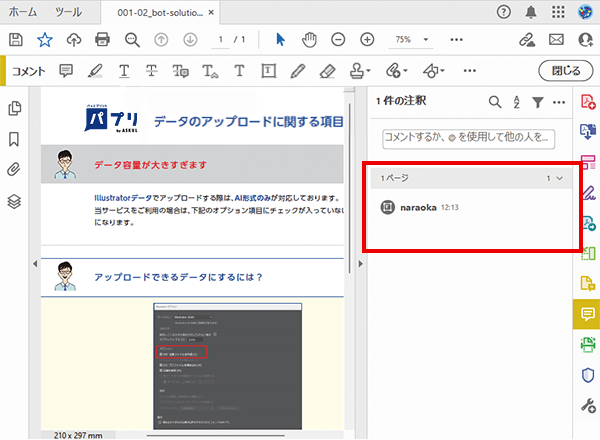Image resolution: width=600 pixels, height=440 pixels.
Task: Save the PDF with the floppy icon
Action: [16, 39]
